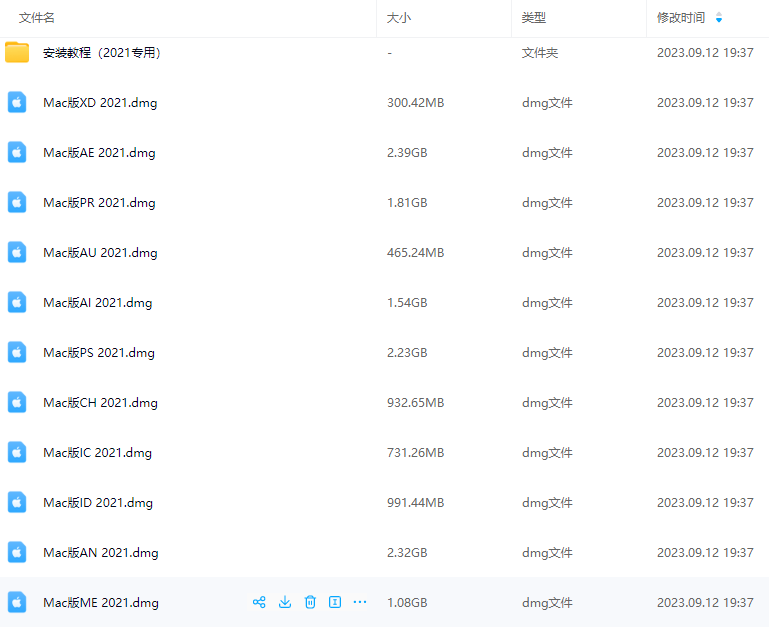This screenshot has width=769, height=627.
Task: Click the Mac版PS 2021.dmg file icon
Action: coord(17,352)
